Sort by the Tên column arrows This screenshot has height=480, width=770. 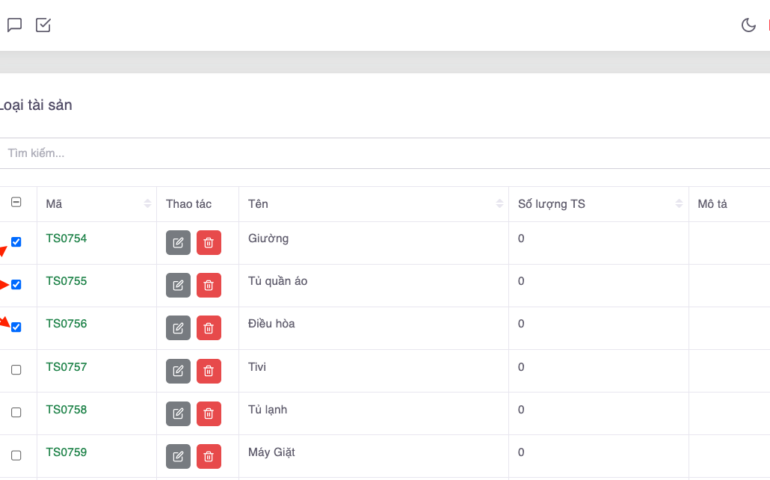pos(499,204)
